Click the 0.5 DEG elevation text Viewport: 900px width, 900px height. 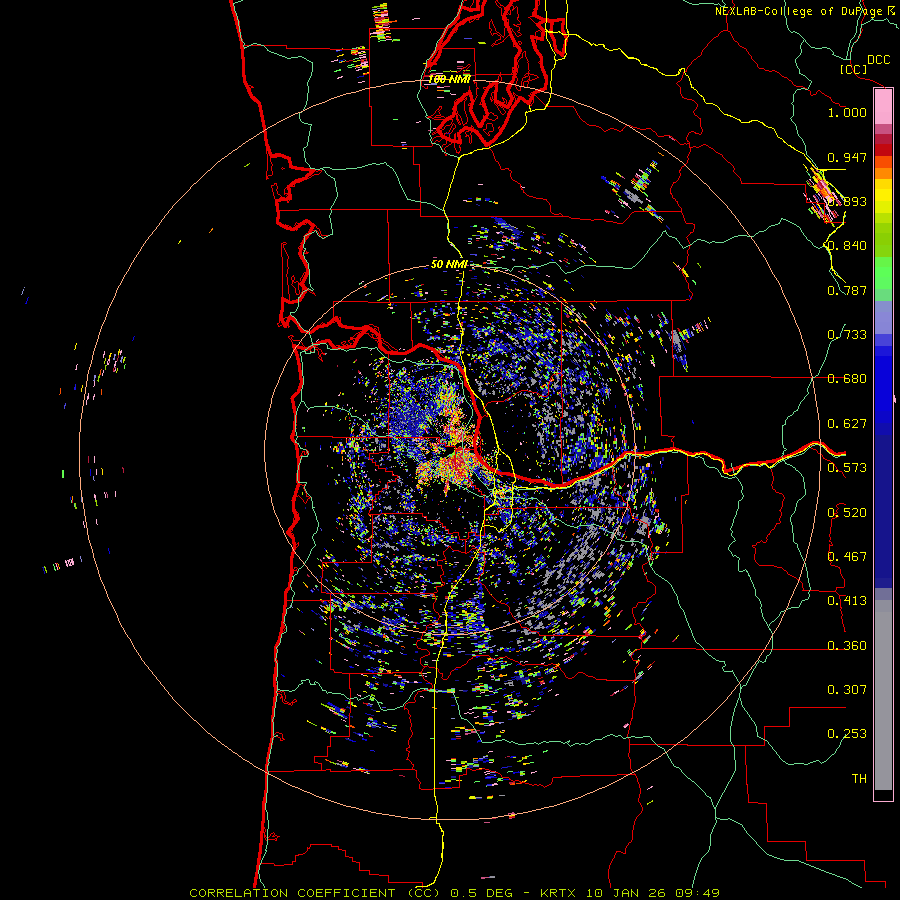[482, 893]
